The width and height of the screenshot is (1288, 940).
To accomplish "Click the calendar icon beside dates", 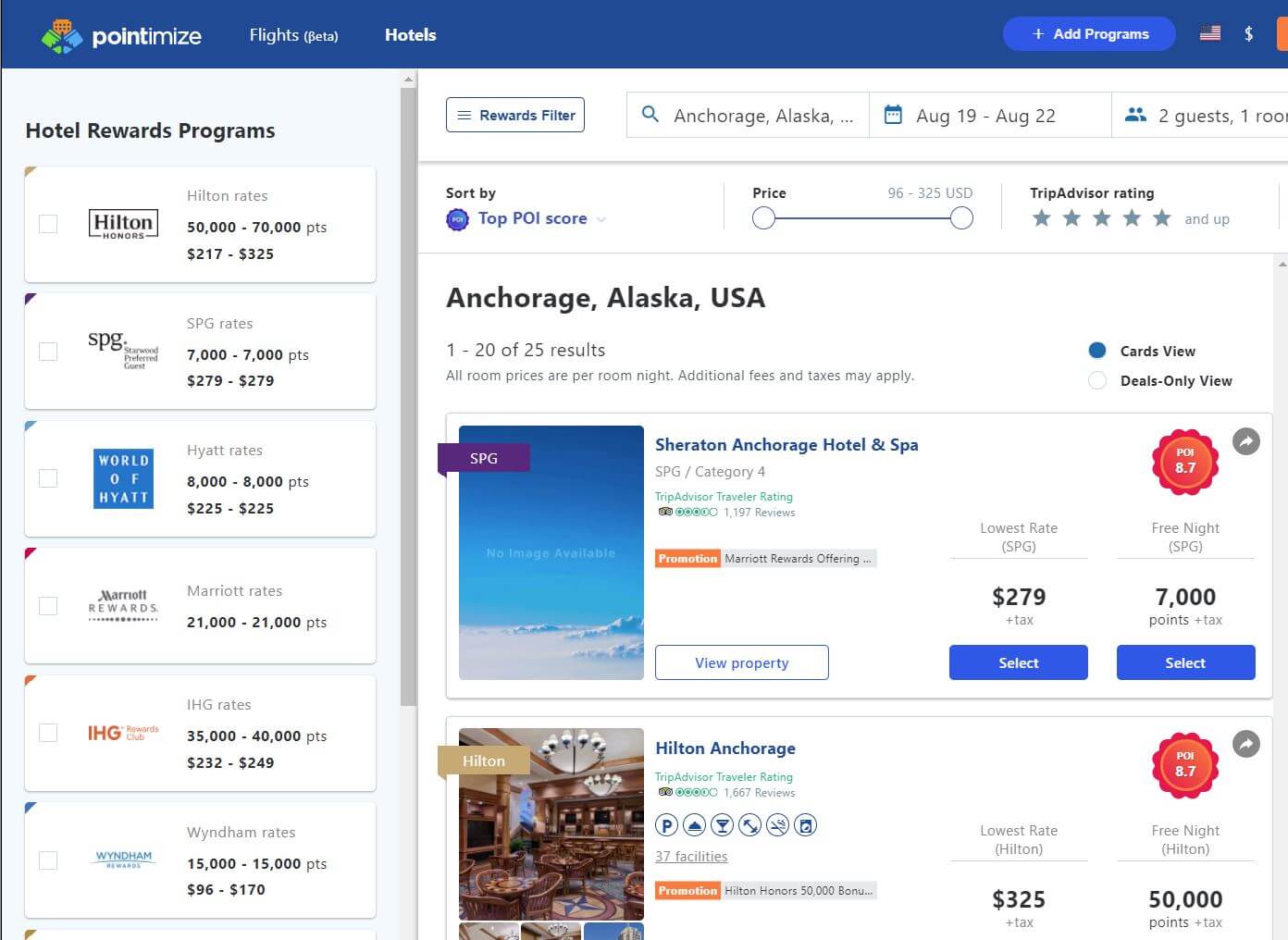I will click(893, 115).
